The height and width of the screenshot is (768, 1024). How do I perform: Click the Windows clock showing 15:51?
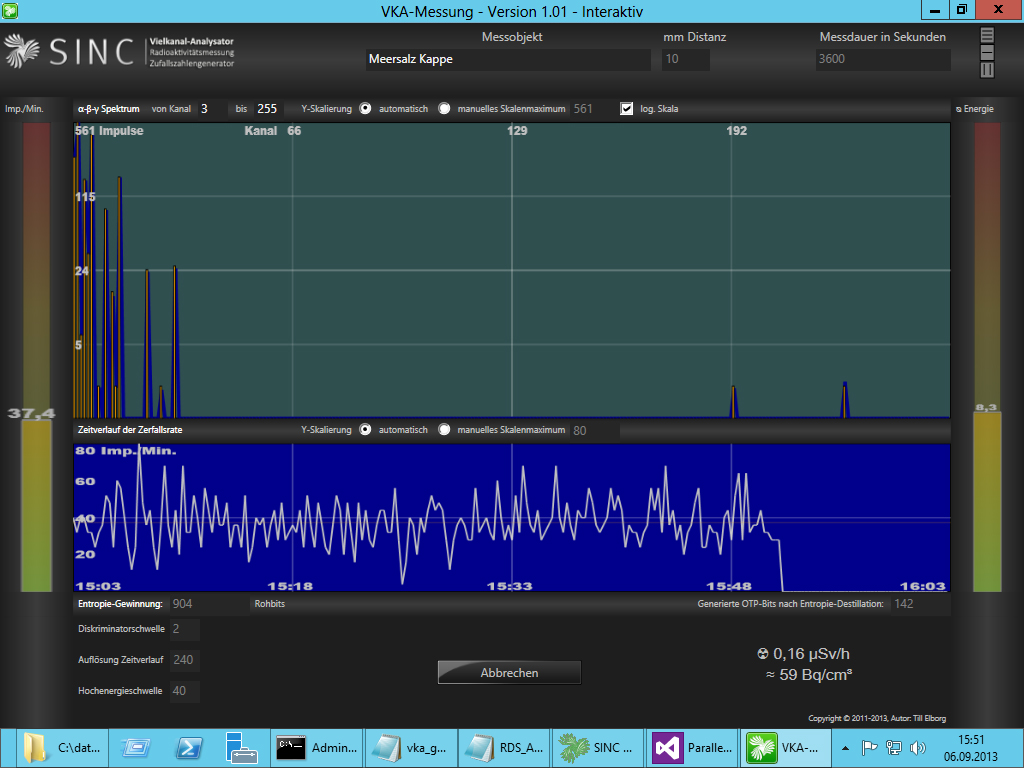coord(971,747)
